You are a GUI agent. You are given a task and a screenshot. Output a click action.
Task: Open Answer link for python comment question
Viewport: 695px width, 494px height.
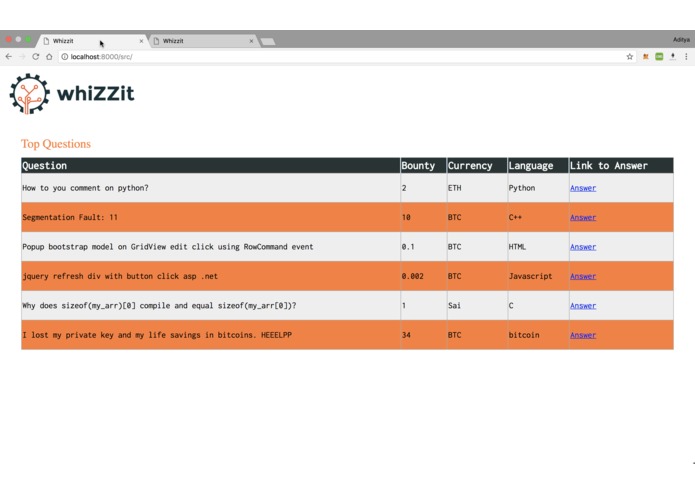[583, 188]
